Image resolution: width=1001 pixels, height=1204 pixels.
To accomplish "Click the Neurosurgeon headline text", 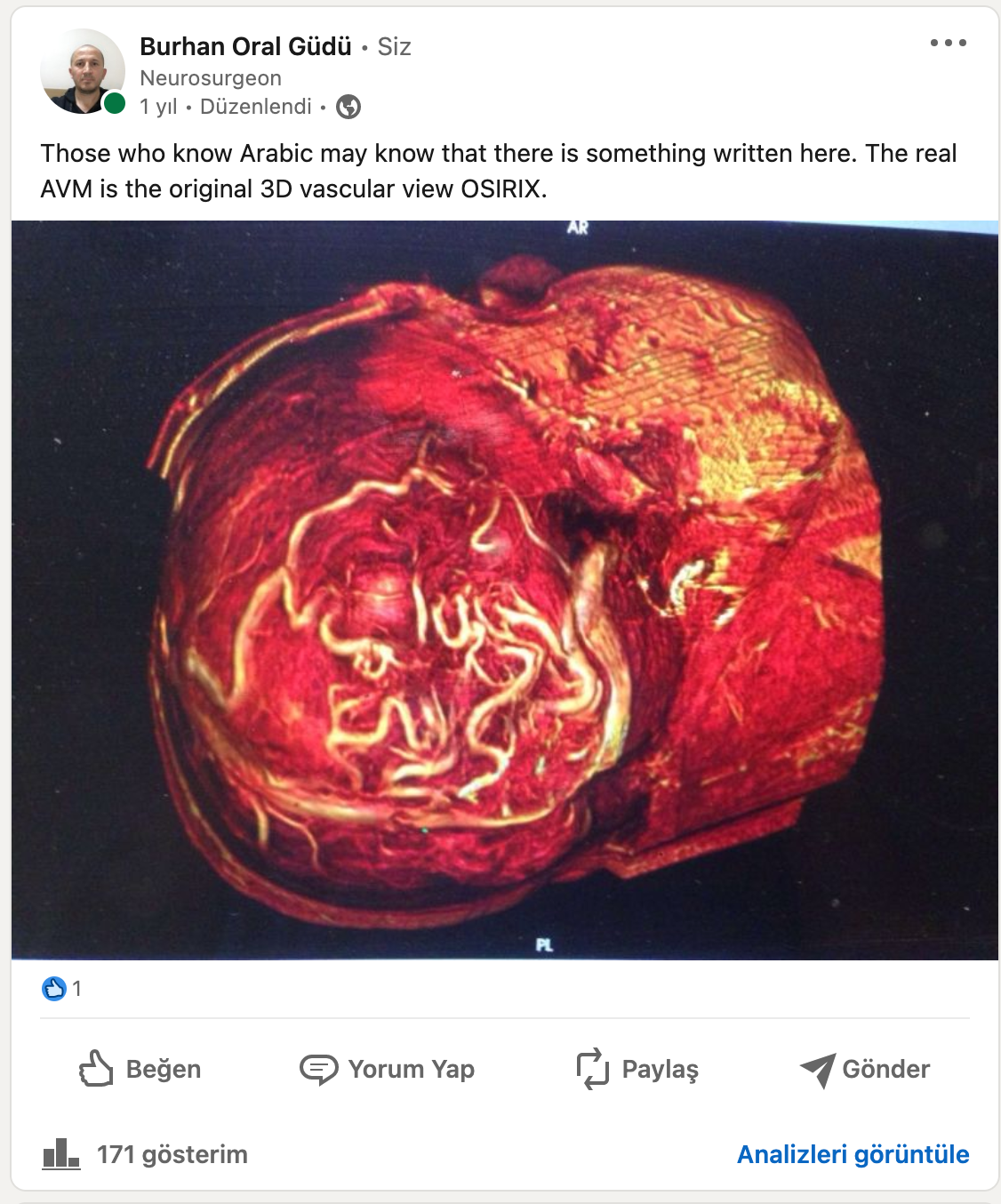I will 211,78.
